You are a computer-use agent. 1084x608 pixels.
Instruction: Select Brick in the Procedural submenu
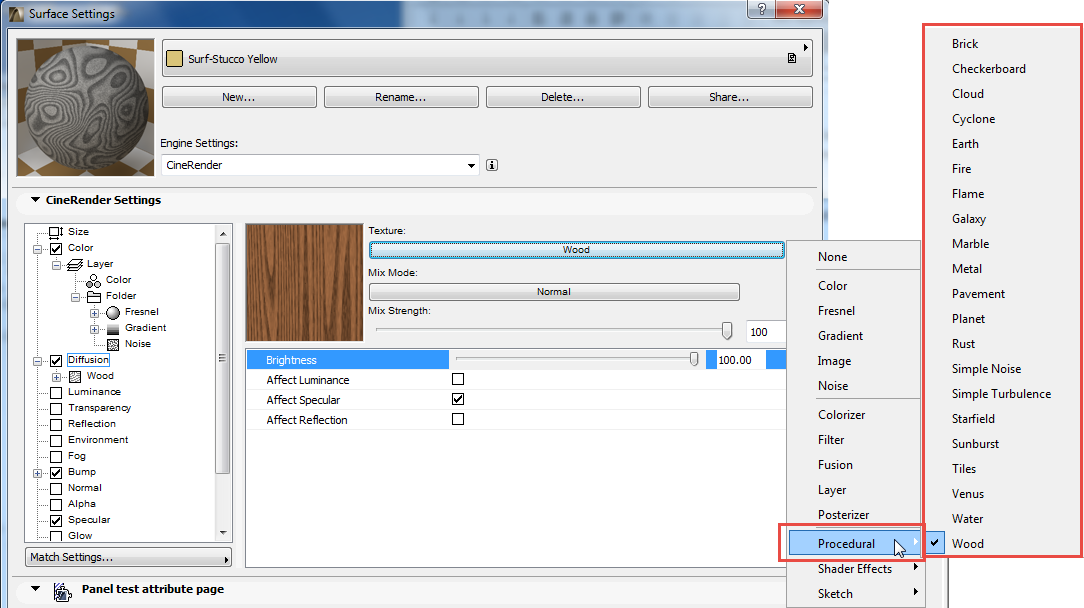(x=964, y=44)
